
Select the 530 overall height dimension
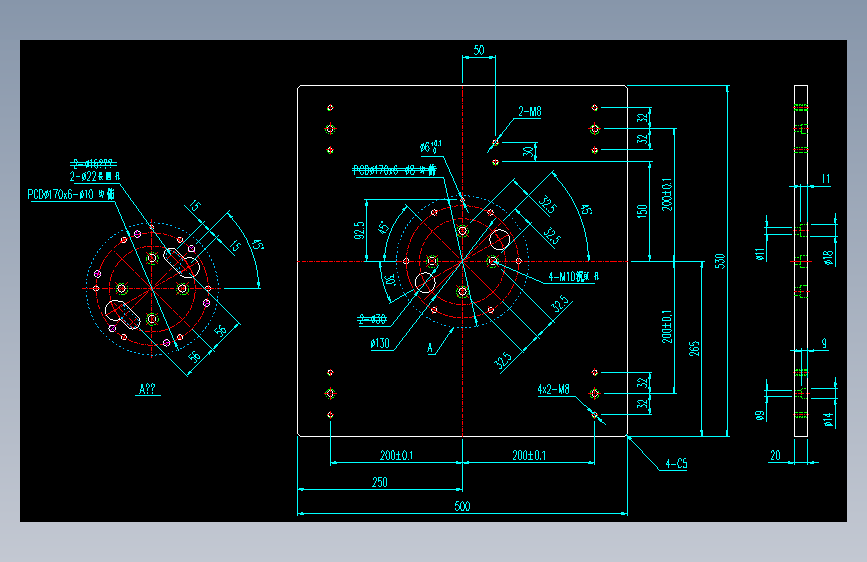point(719,261)
